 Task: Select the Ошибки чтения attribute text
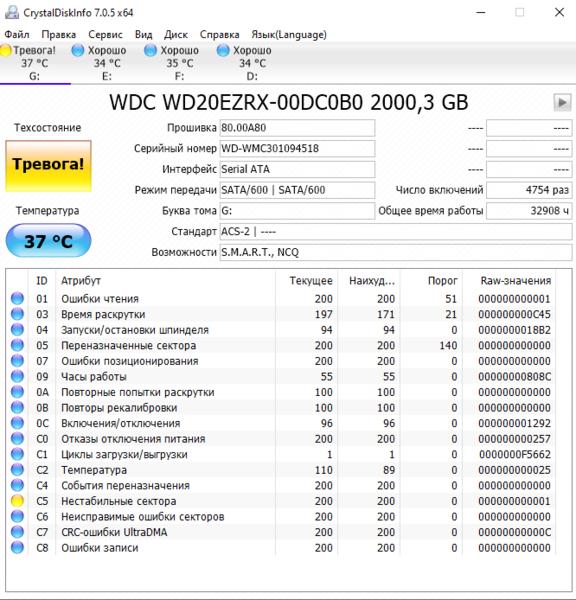click(100, 299)
